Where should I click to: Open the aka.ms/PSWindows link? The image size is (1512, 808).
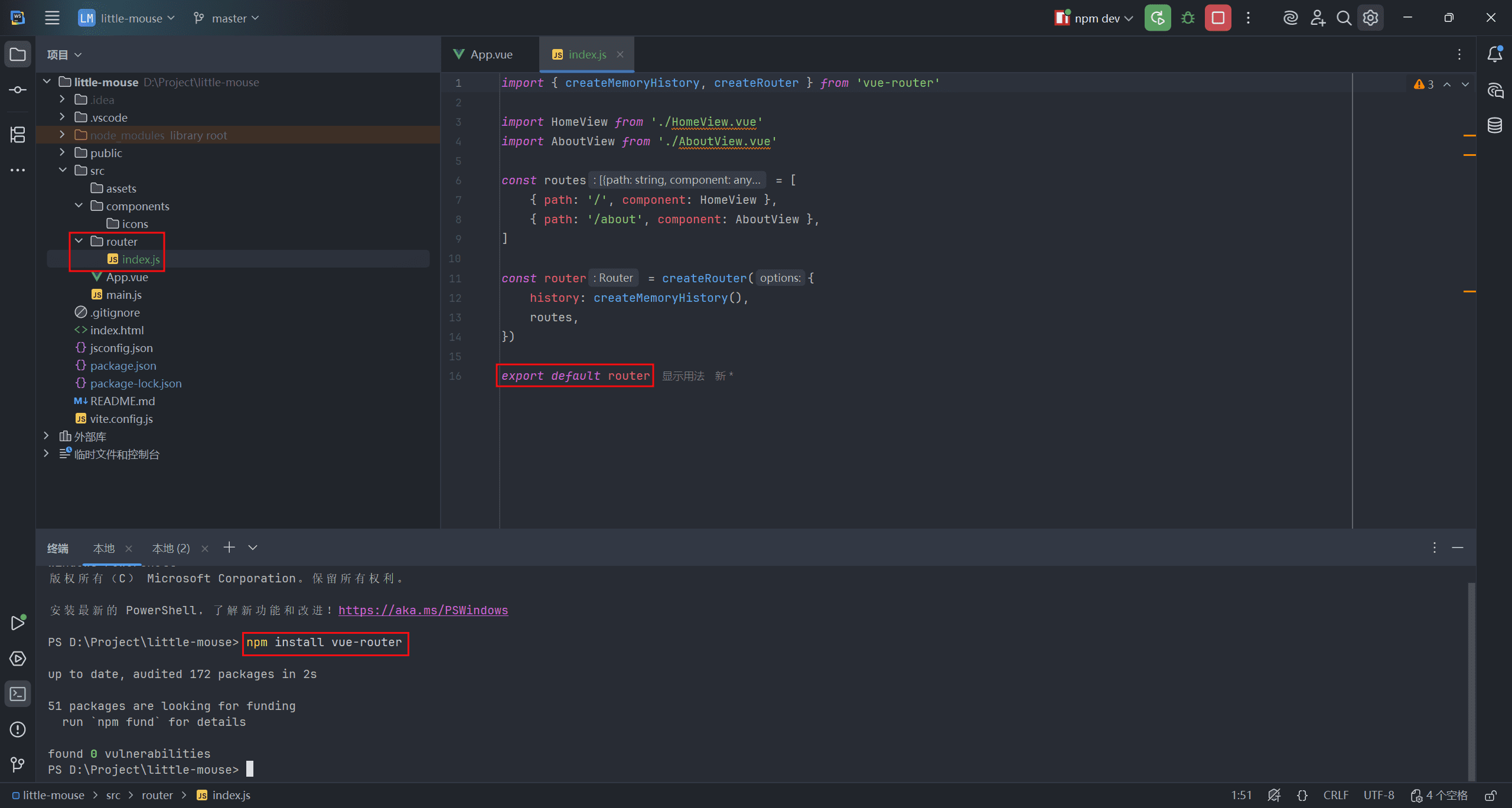pos(423,610)
